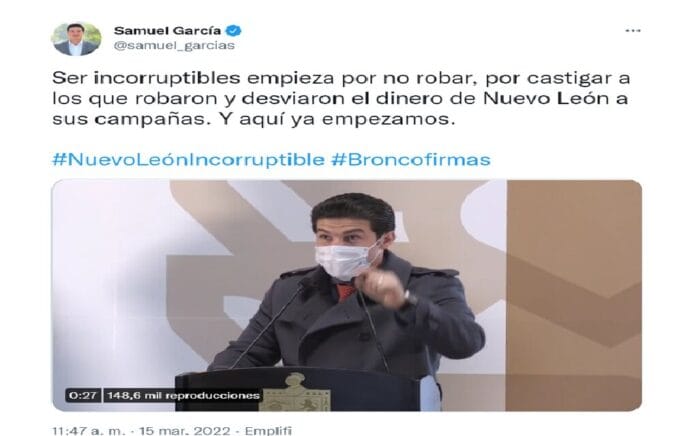Click the tweet line ending 'ya empezamos.'
This screenshot has width=696, height=436.
(253, 119)
